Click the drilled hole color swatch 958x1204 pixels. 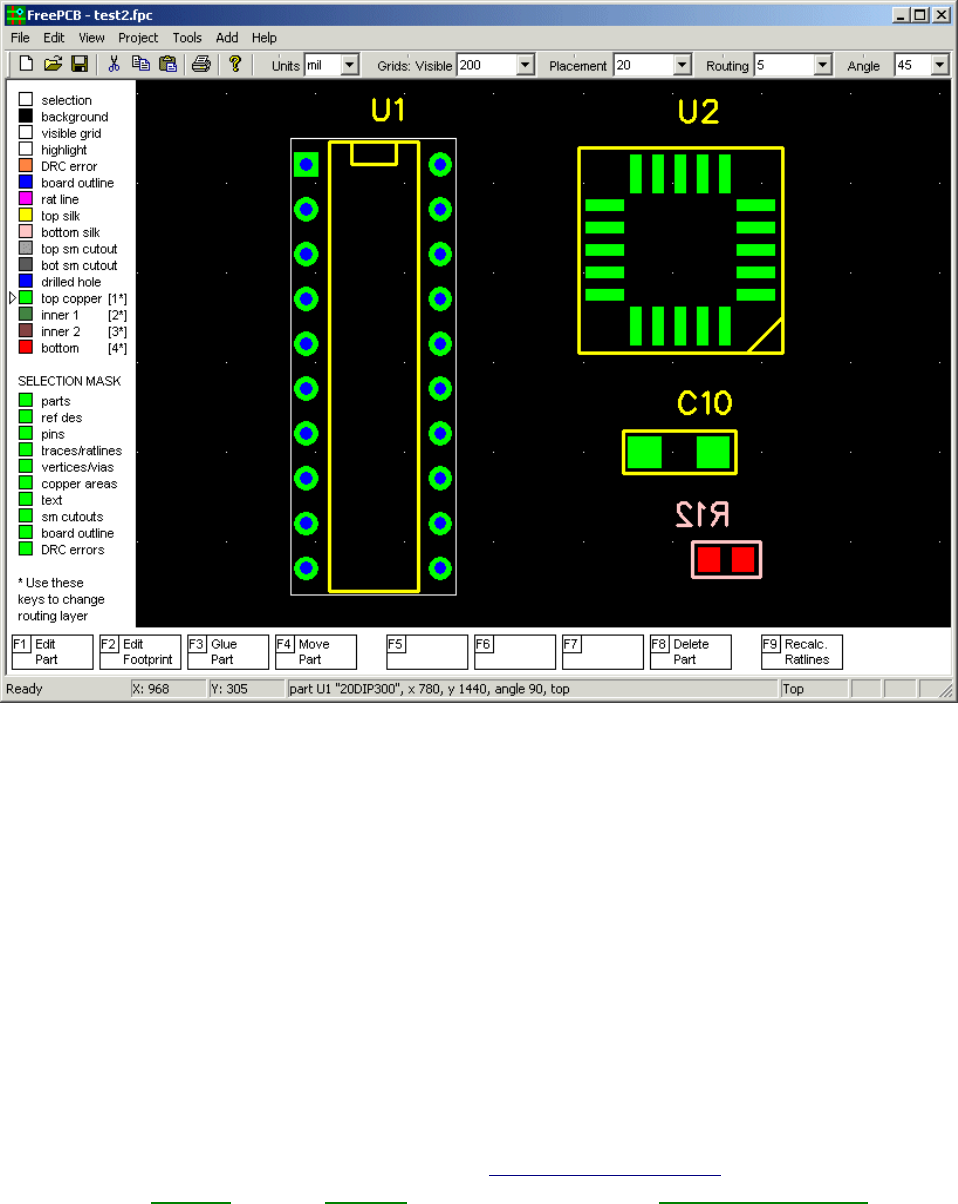click(26, 282)
